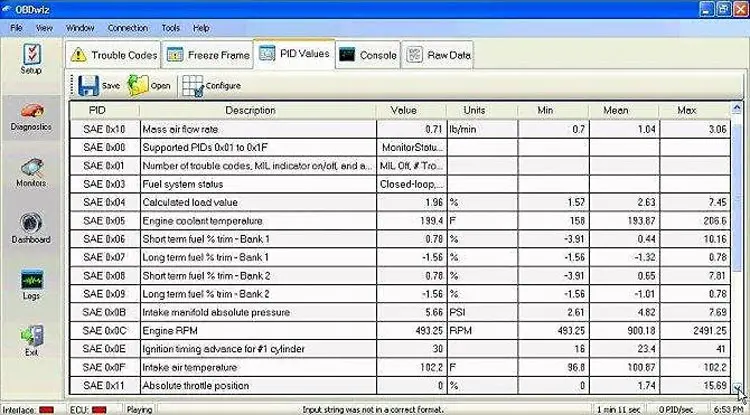Select the Absolute throttle position row
The width and height of the screenshot is (750, 415).
[400, 385]
